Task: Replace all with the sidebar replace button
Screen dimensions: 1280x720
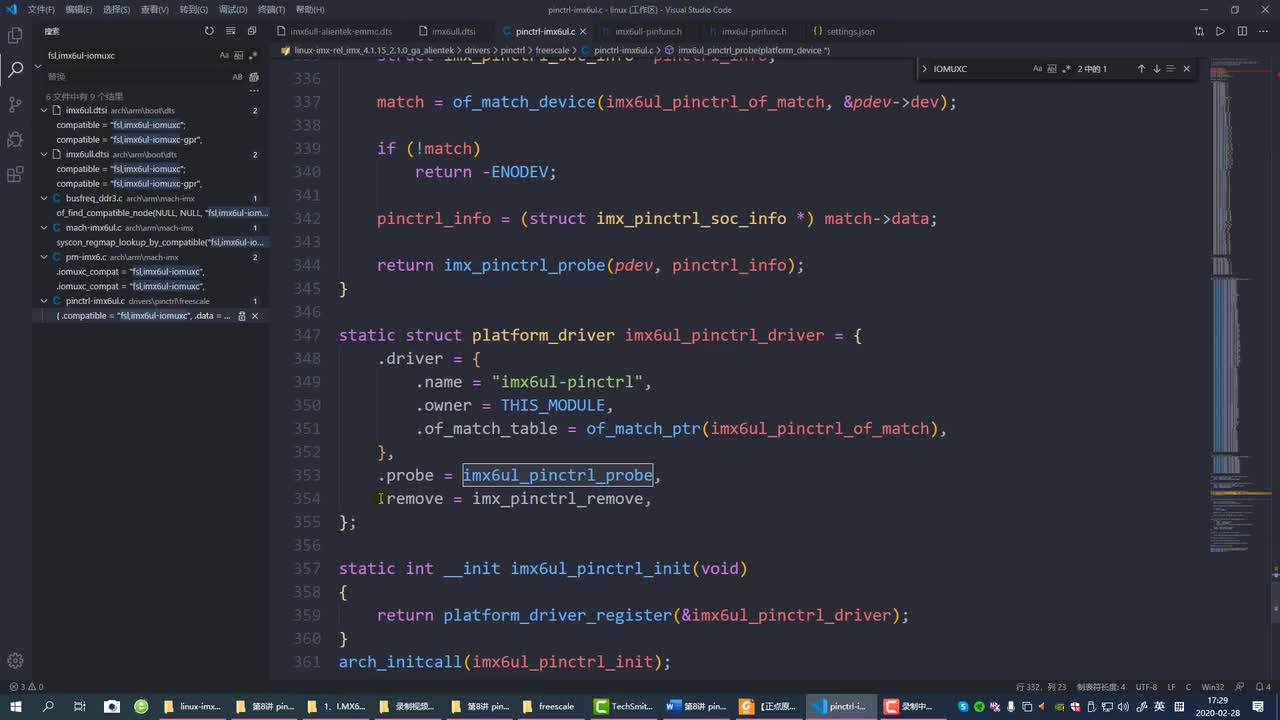Action: [x=254, y=77]
